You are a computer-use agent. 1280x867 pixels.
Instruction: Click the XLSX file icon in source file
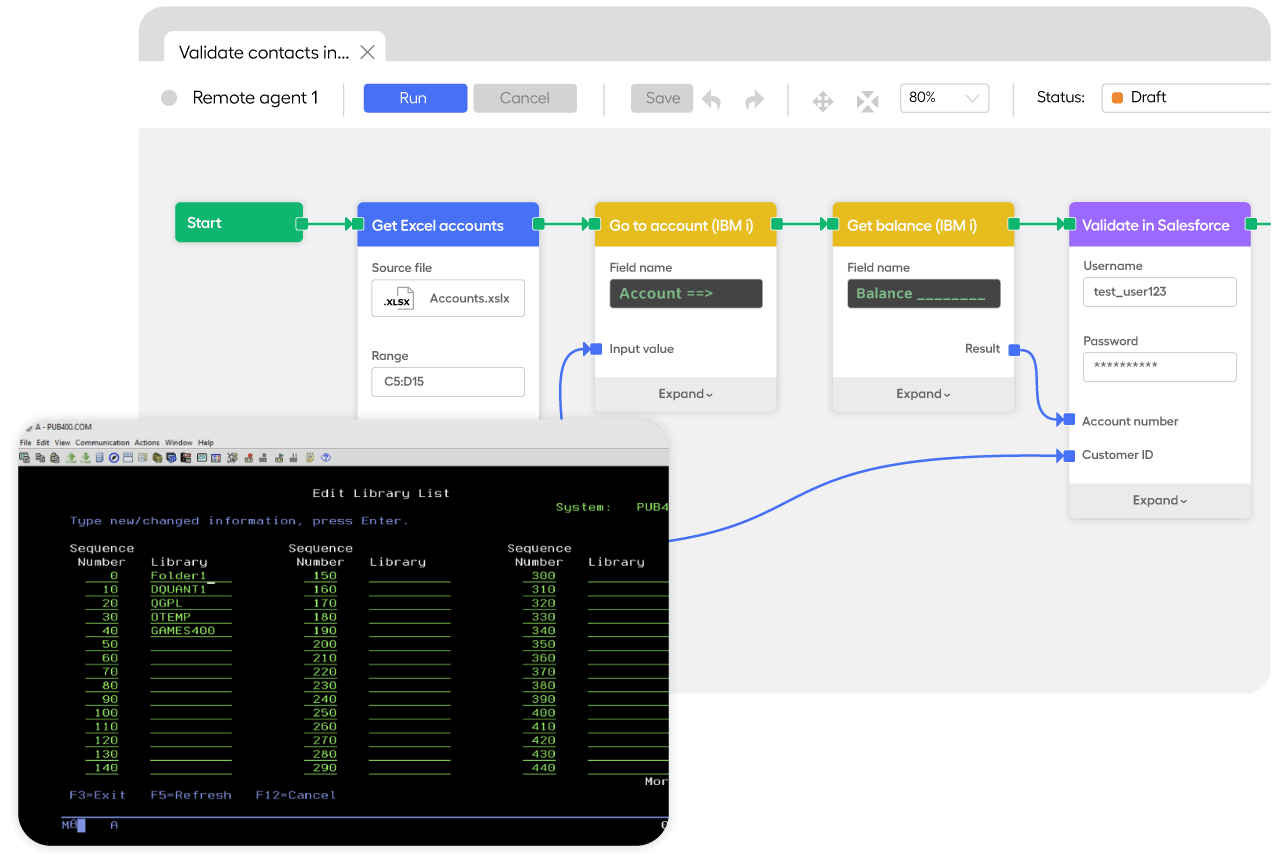pos(398,298)
